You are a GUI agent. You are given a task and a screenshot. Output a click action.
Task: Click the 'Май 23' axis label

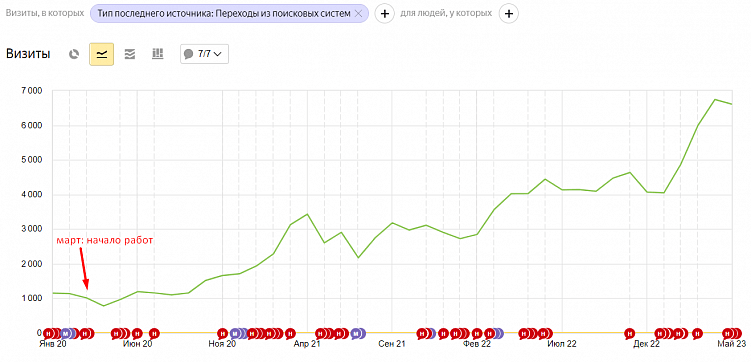point(732,344)
